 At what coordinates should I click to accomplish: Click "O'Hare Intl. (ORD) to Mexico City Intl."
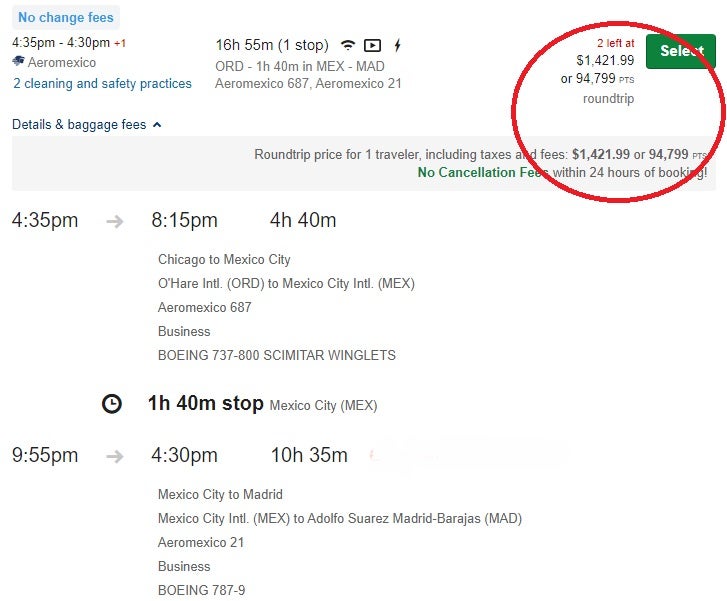pos(286,283)
